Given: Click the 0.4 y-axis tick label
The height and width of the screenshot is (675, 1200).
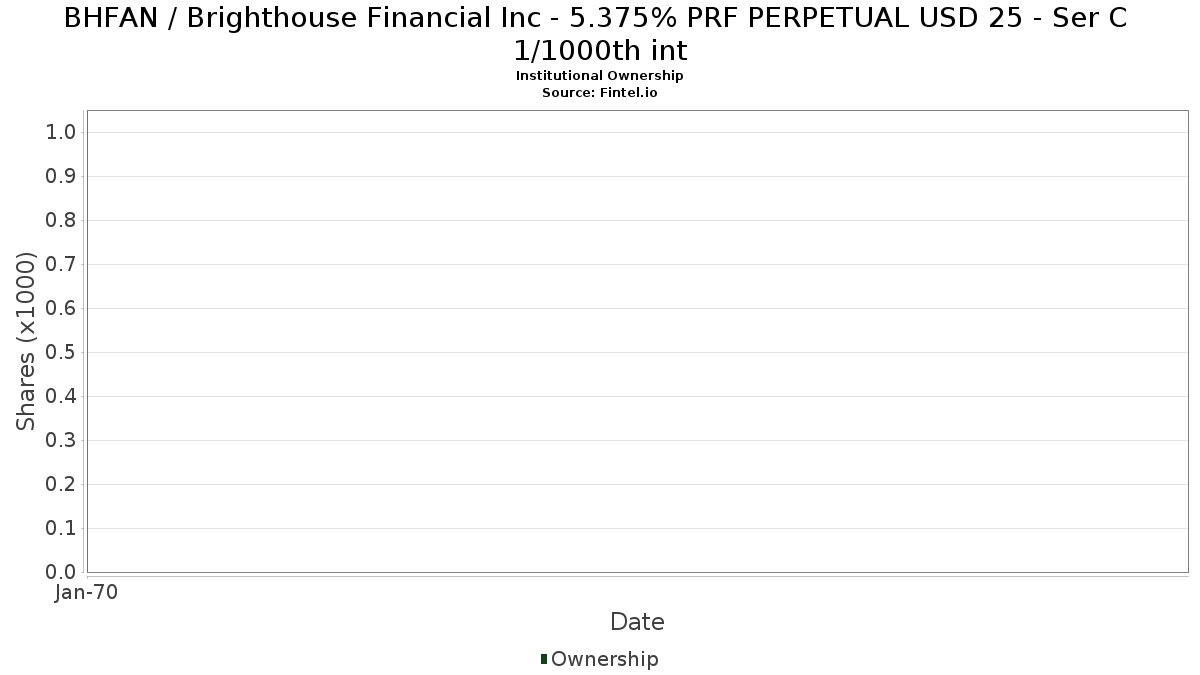Looking at the screenshot, I should point(62,397).
